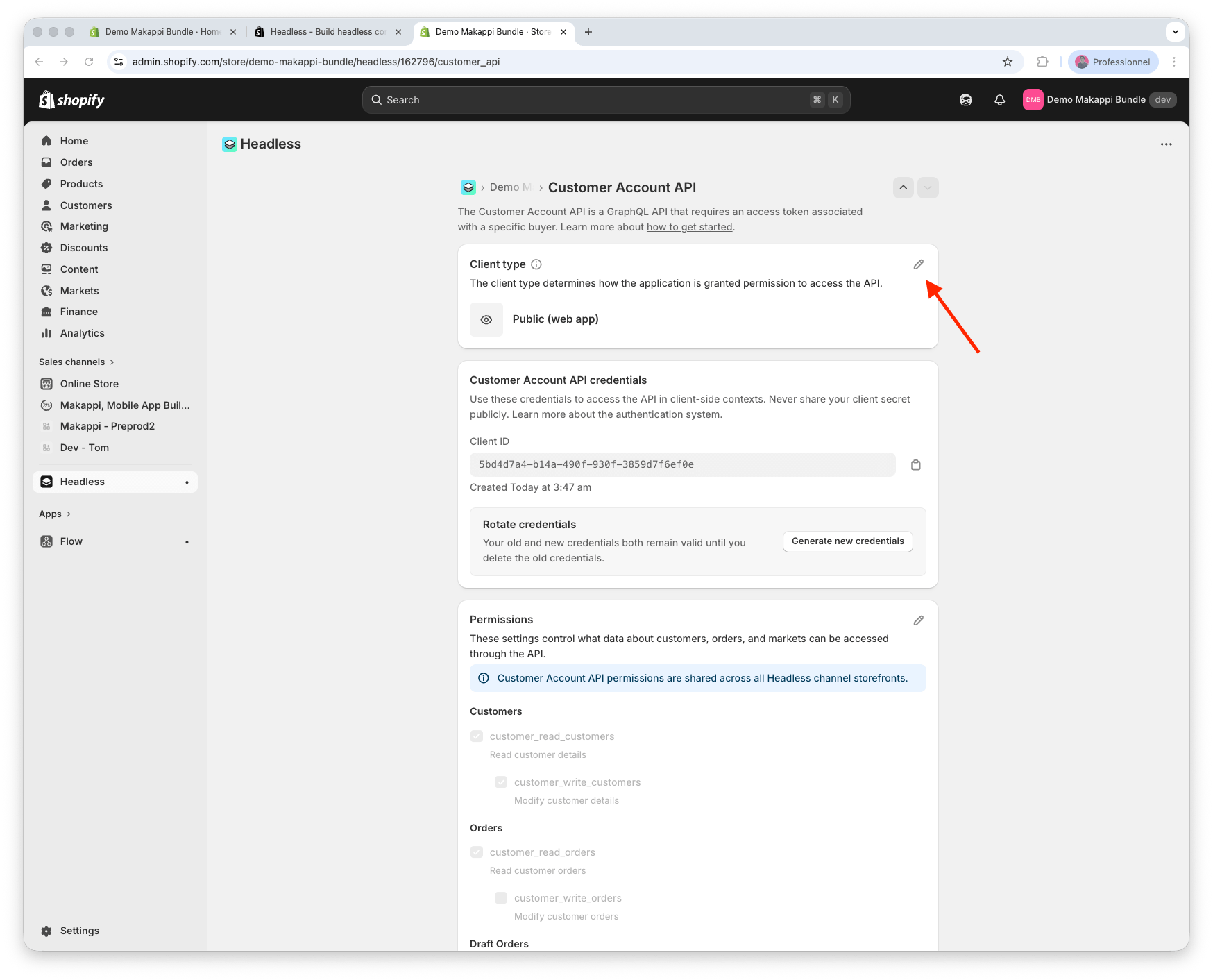Viewport: 1213px width, 980px height.
Task: Click Generate new credentials button
Action: click(847, 541)
